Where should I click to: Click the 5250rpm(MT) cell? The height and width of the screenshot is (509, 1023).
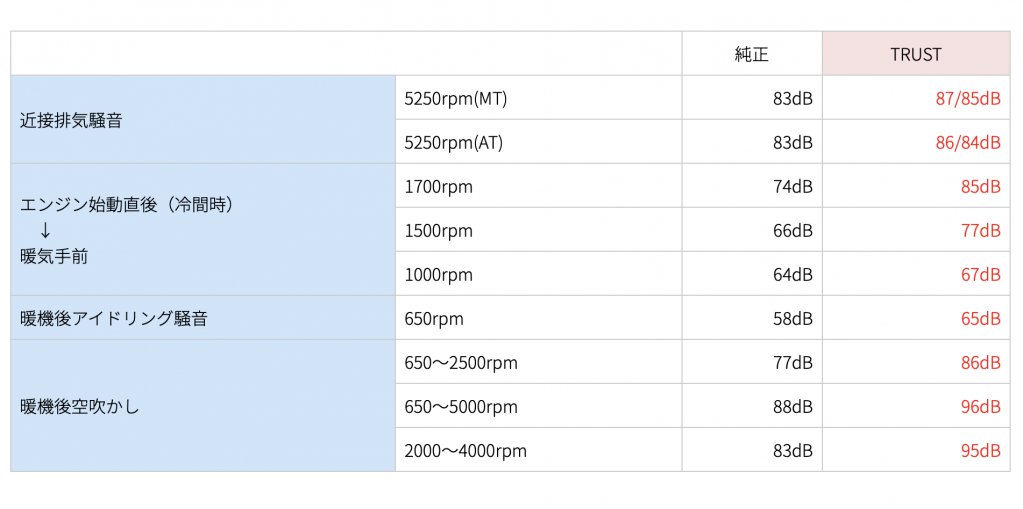pyautogui.click(x=539, y=98)
